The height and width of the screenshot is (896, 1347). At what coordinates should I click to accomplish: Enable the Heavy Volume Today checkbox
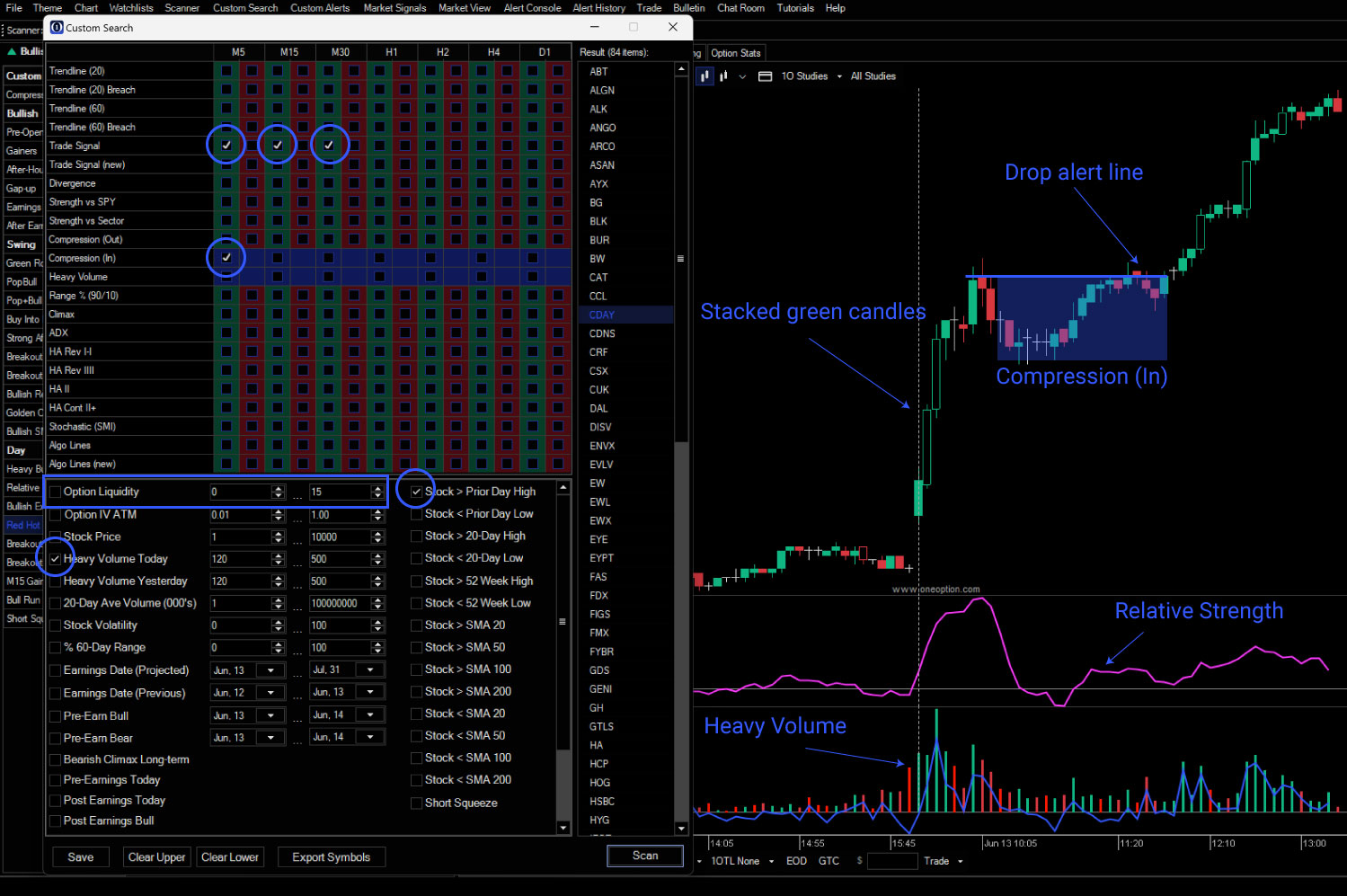pyautogui.click(x=56, y=558)
